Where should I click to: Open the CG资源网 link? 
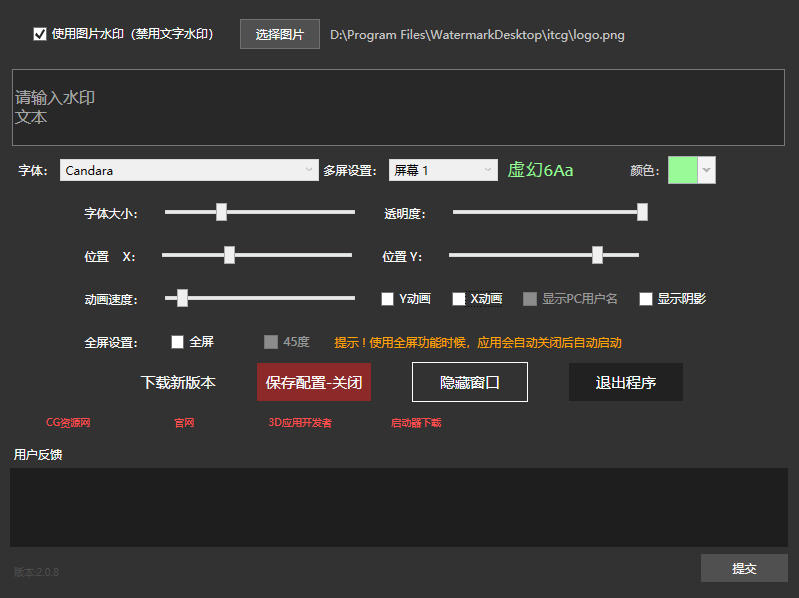[68, 422]
